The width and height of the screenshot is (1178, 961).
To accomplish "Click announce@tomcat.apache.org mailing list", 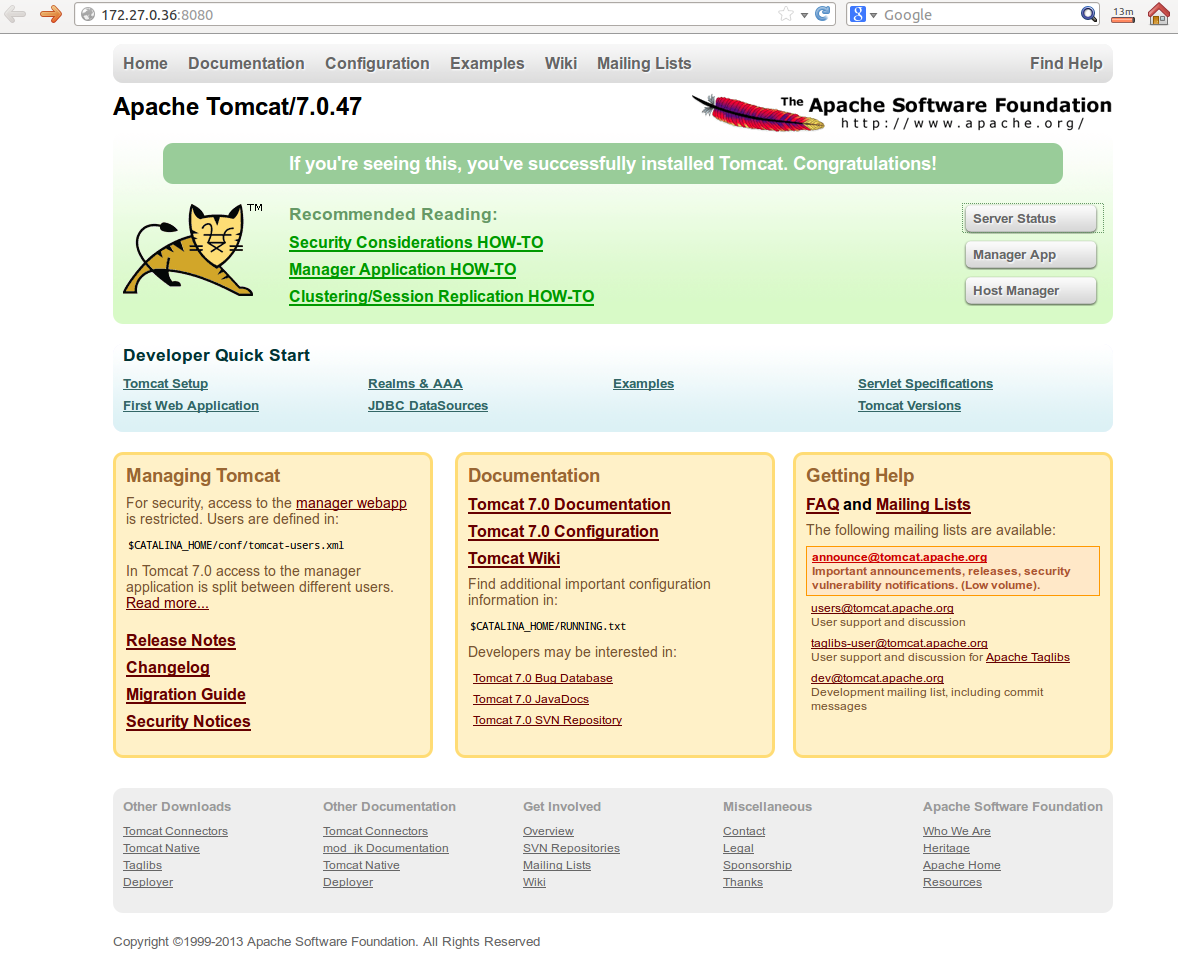I will click(x=899, y=558).
